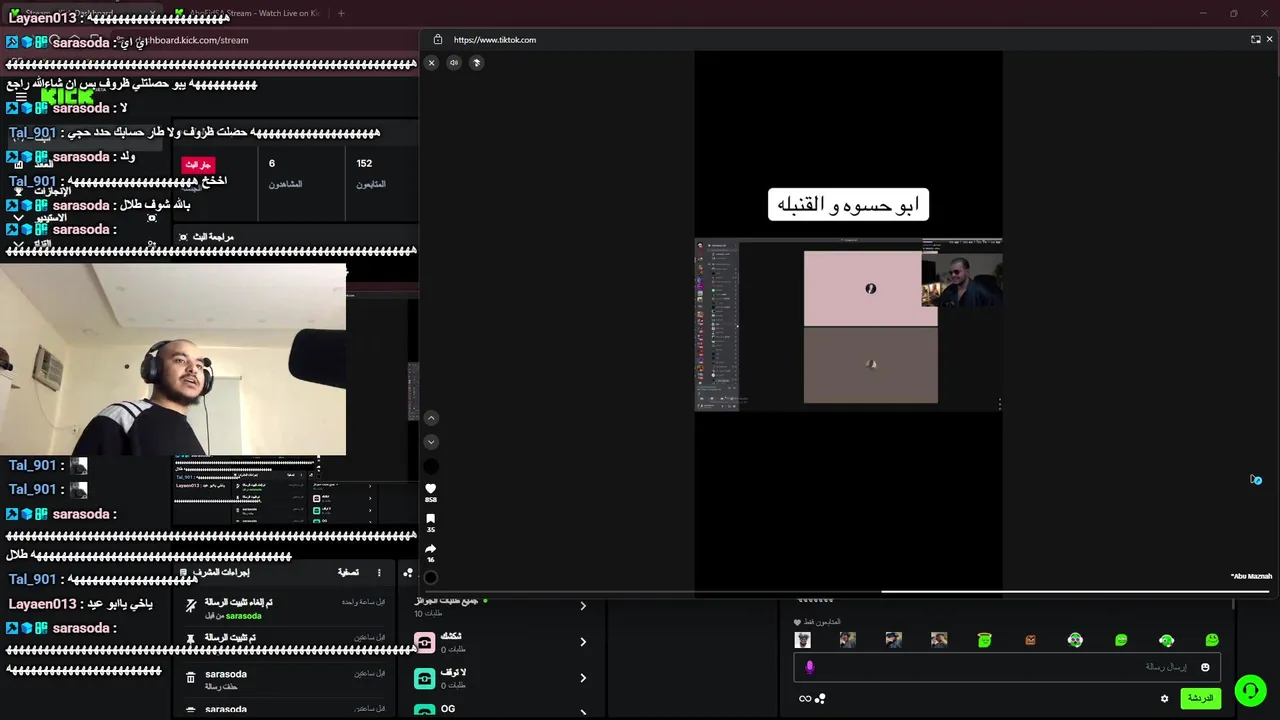The width and height of the screenshot is (1280, 720).
Task: Click the viewers count 6 stat
Action: 271,163
